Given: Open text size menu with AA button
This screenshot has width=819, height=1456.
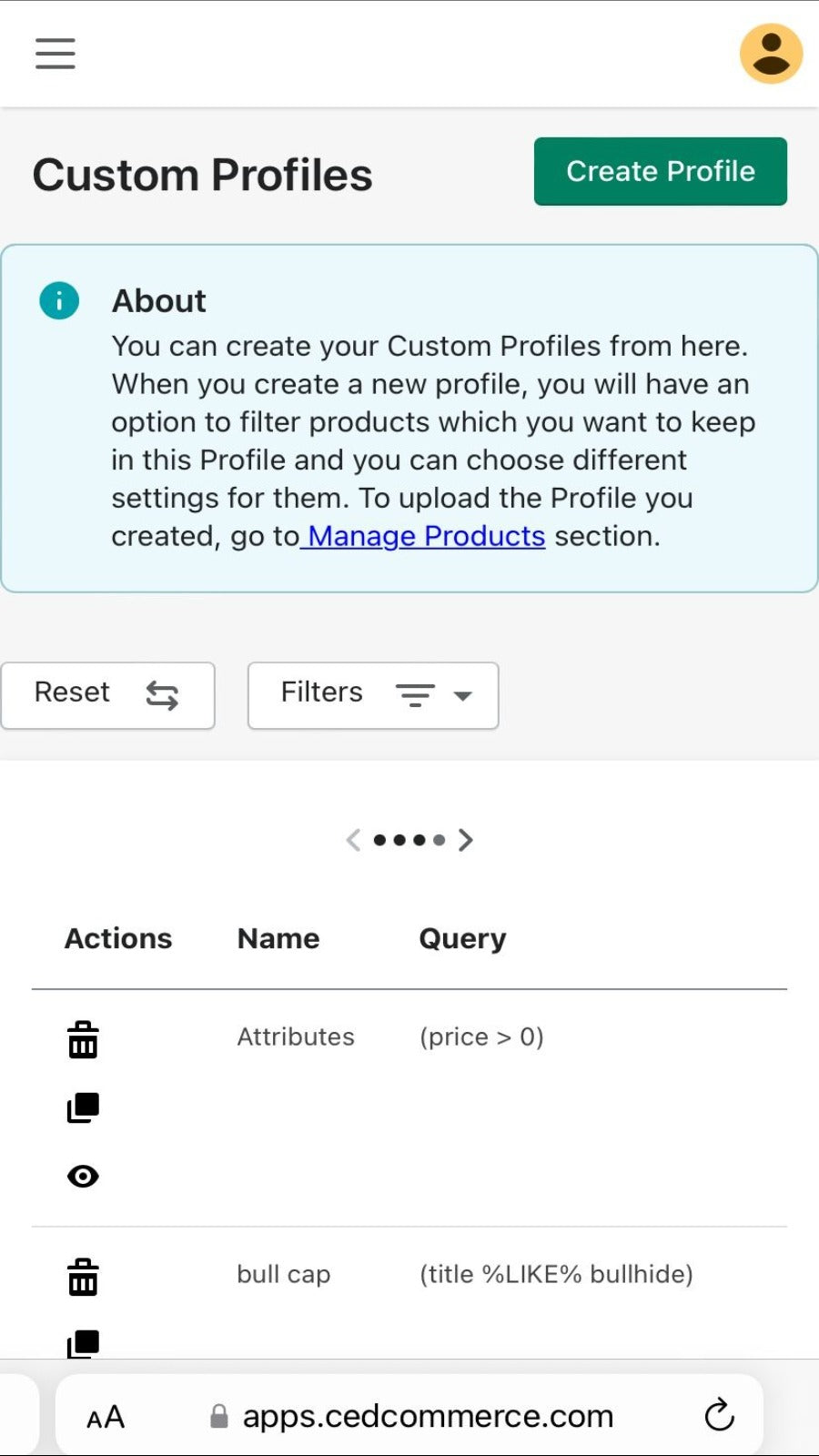Looking at the screenshot, I should [x=104, y=1414].
